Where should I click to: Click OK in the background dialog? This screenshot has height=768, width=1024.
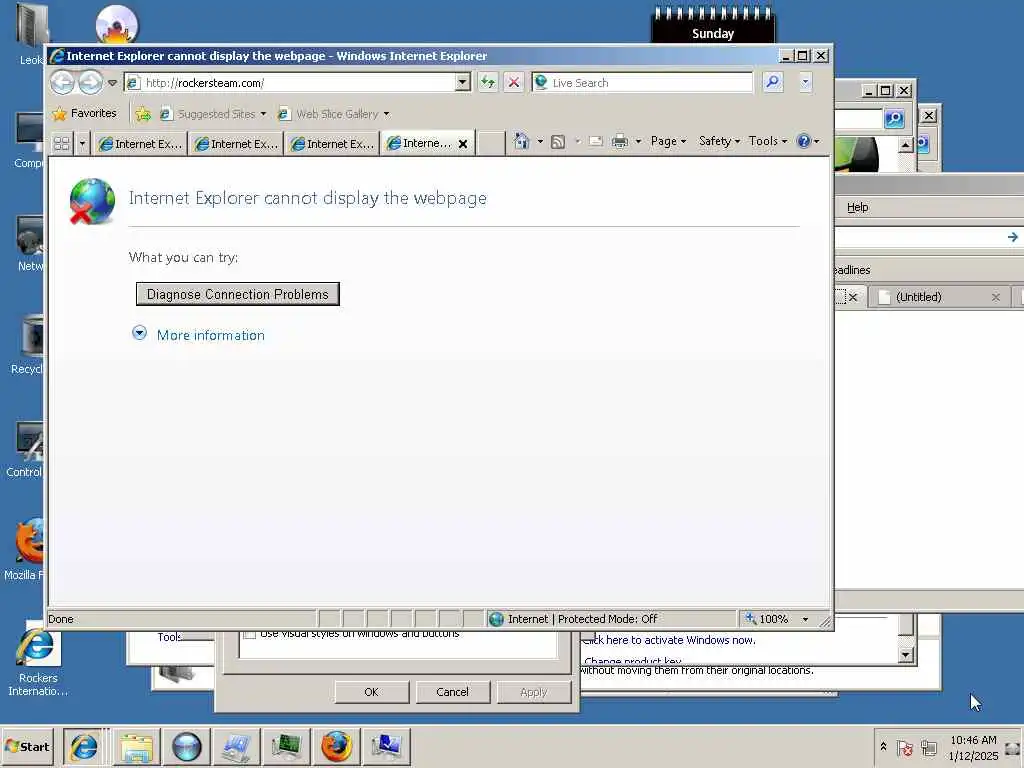click(x=372, y=692)
